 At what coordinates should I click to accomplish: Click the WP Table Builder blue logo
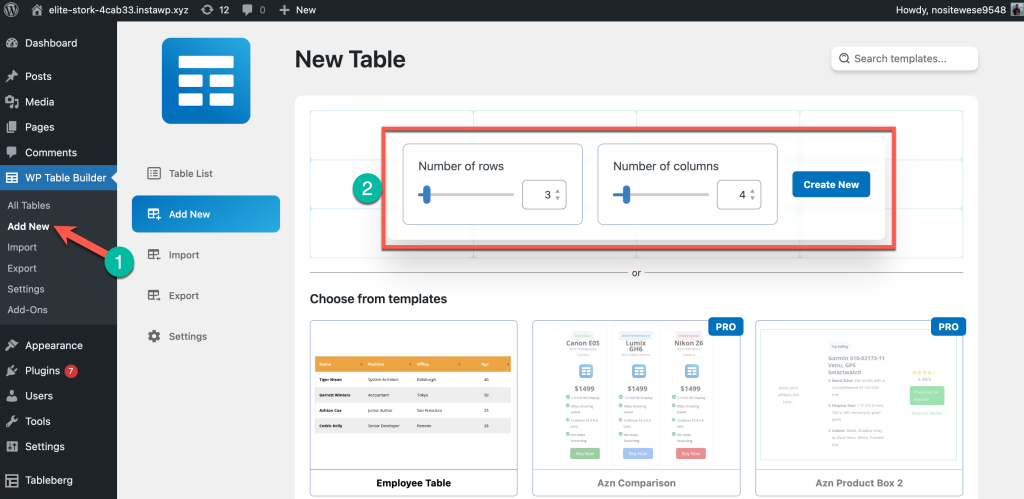coord(205,81)
